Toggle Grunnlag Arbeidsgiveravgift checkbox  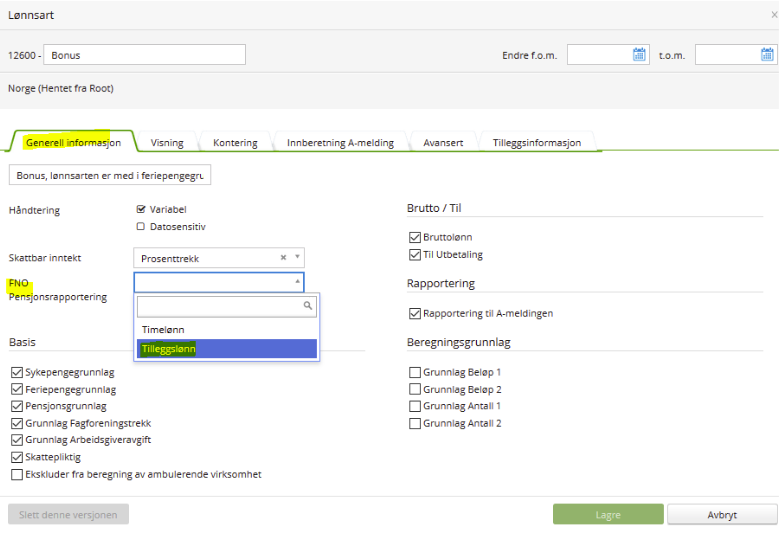coord(17,440)
